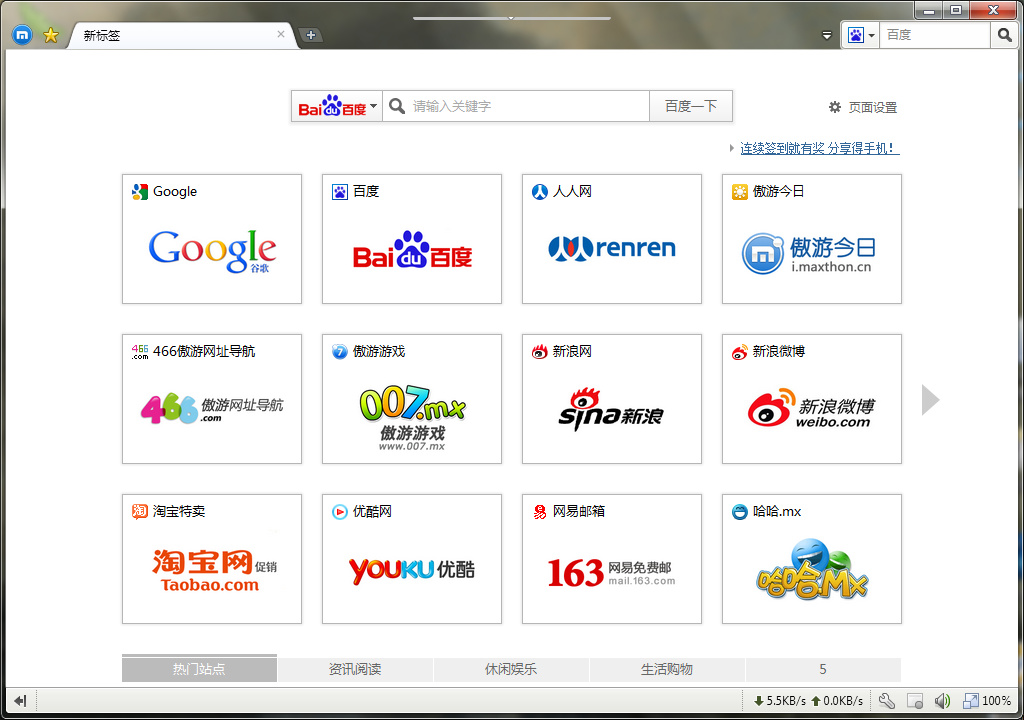
Task: Close the 新标签 tab
Action: click(281, 34)
